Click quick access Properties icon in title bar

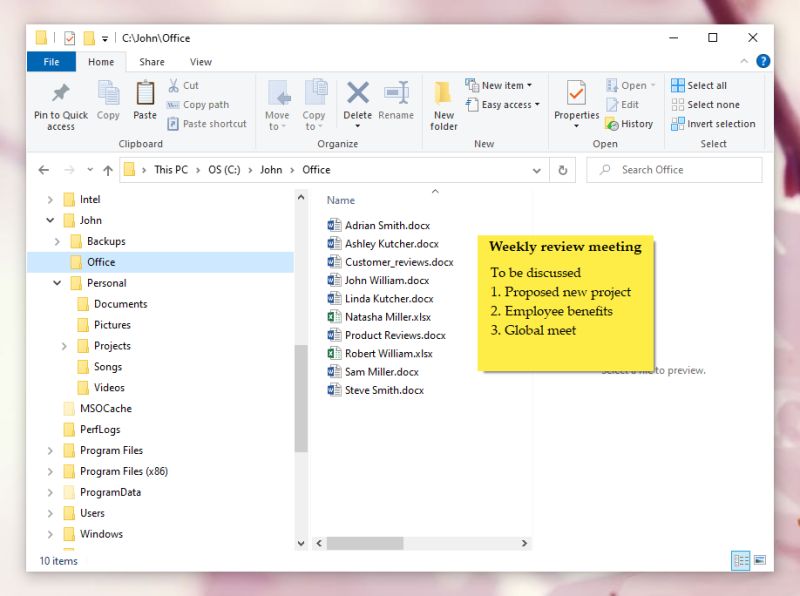[x=69, y=38]
